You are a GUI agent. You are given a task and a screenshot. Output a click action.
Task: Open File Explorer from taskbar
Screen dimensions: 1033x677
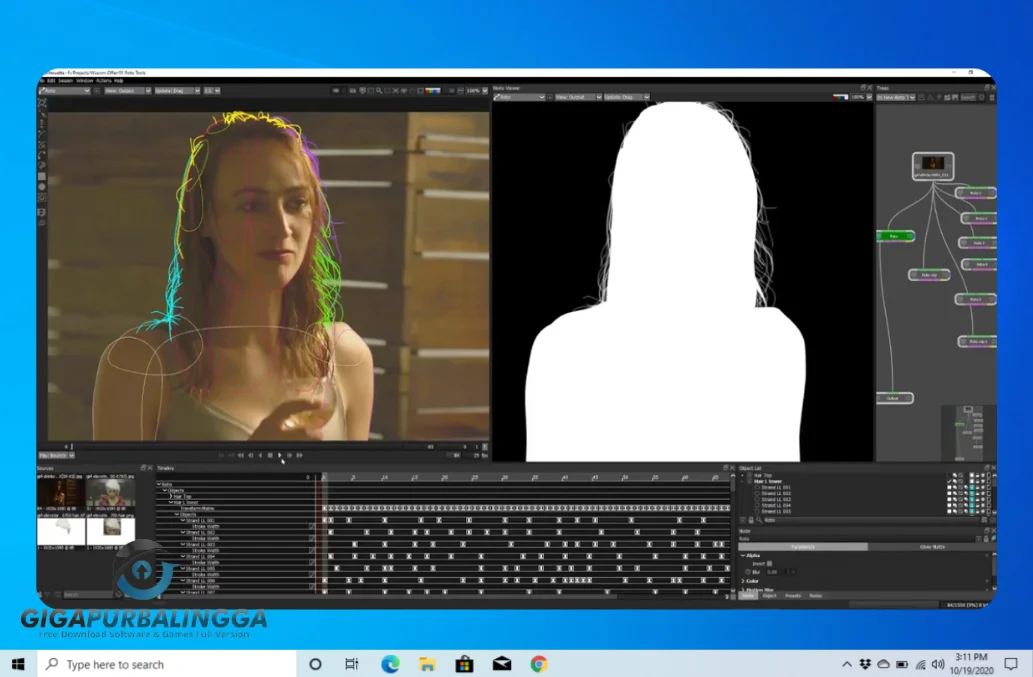pyautogui.click(x=427, y=664)
